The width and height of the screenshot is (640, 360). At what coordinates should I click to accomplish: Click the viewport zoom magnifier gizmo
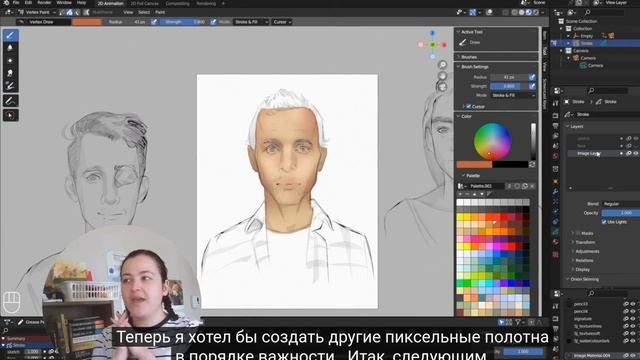click(x=442, y=65)
